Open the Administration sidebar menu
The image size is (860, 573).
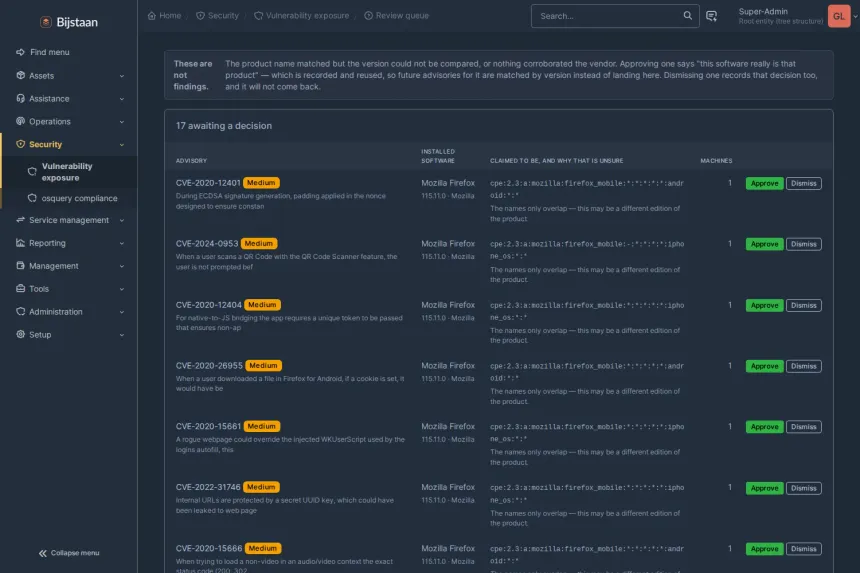(x=69, y=311)
